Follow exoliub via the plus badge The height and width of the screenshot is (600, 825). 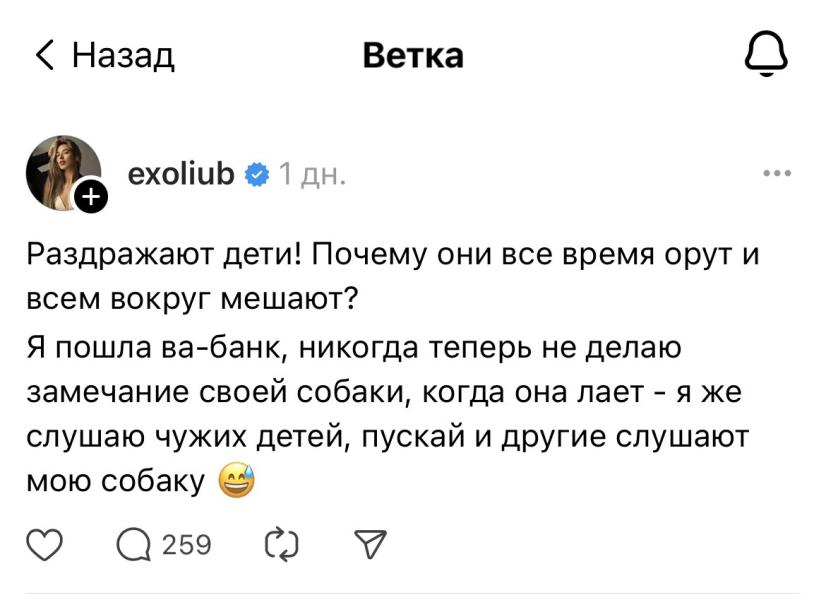tap(90, 198)
